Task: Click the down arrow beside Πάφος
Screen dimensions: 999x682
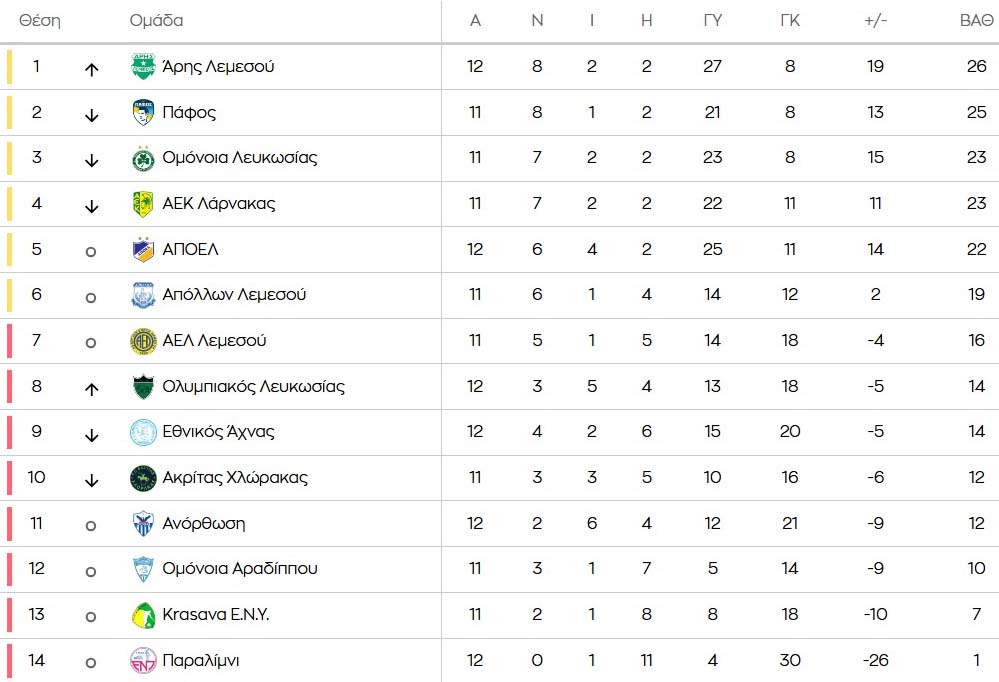Action: 92,115
